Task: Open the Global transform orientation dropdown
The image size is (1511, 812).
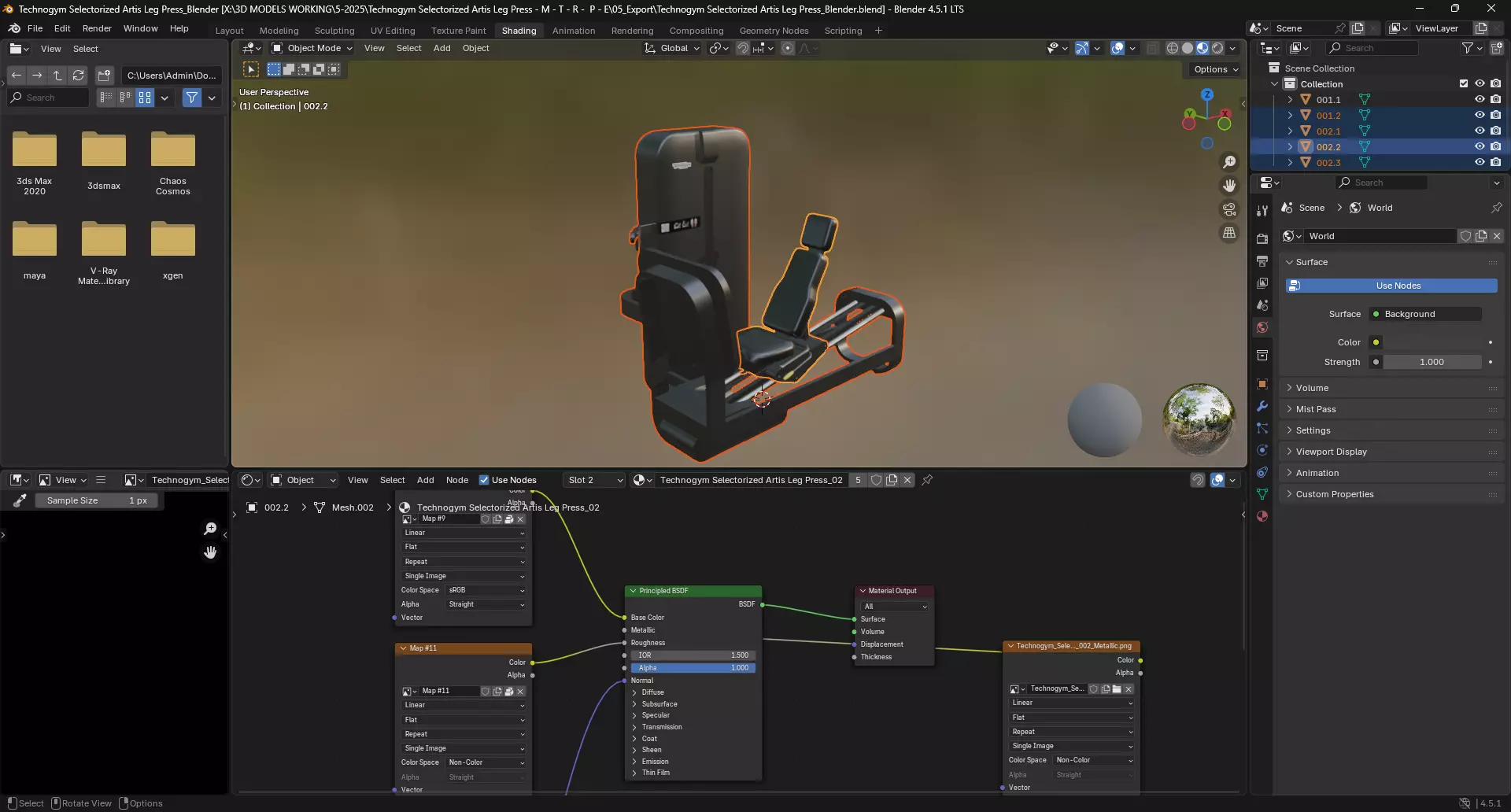Action: click(x=671, y=48)
